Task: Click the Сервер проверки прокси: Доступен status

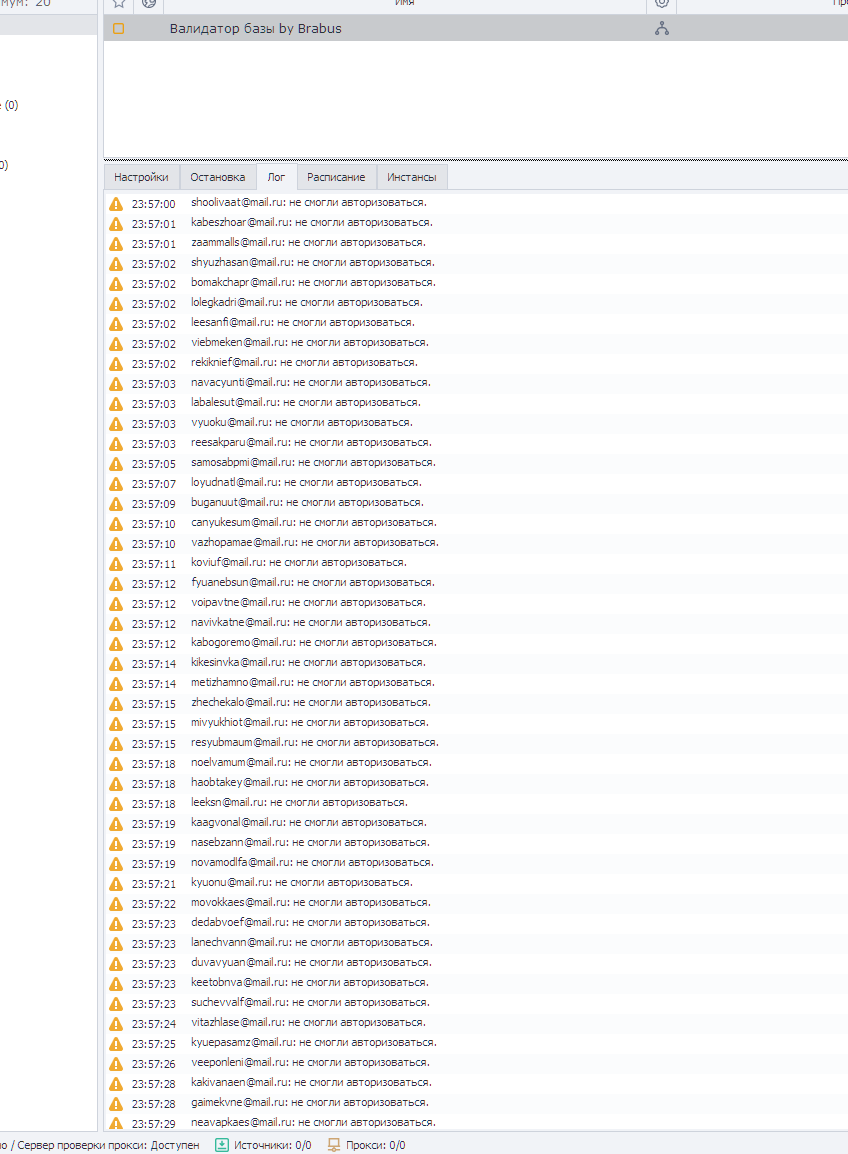Action: click(108, 1145)
